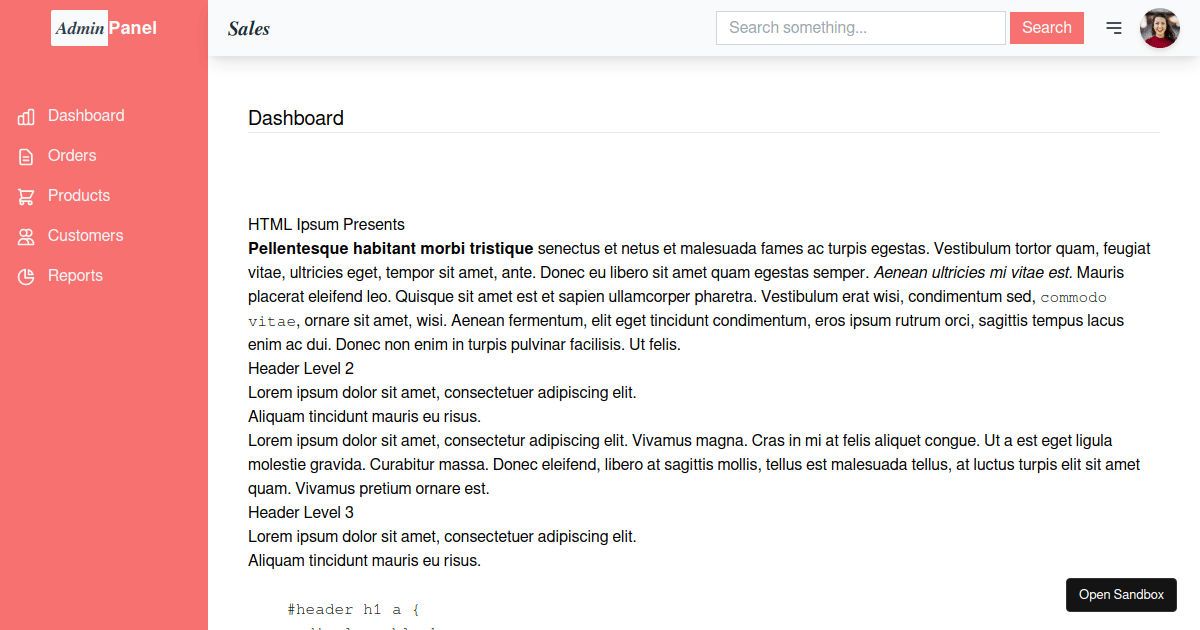Go to the Customers page

[85, 236]
